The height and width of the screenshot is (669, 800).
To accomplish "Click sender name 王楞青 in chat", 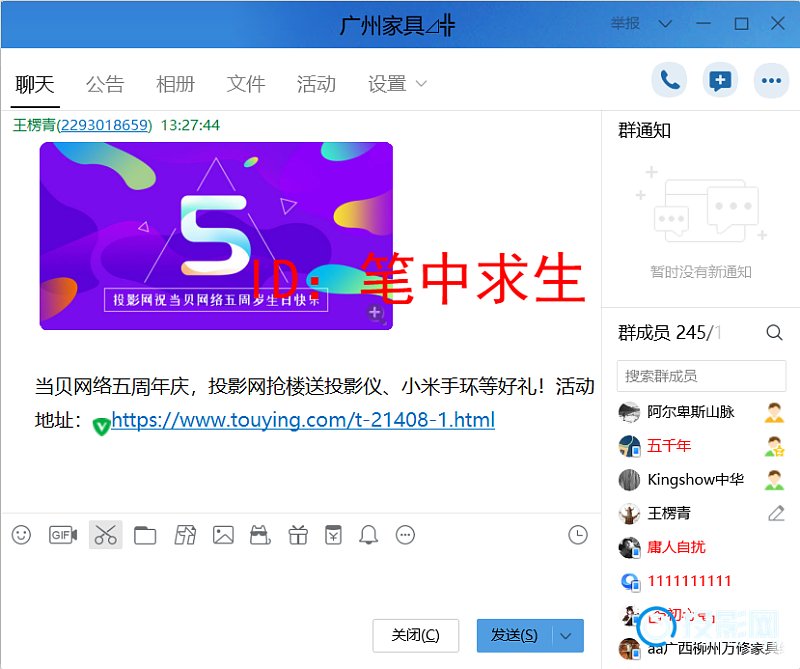I will click(34, 125).
